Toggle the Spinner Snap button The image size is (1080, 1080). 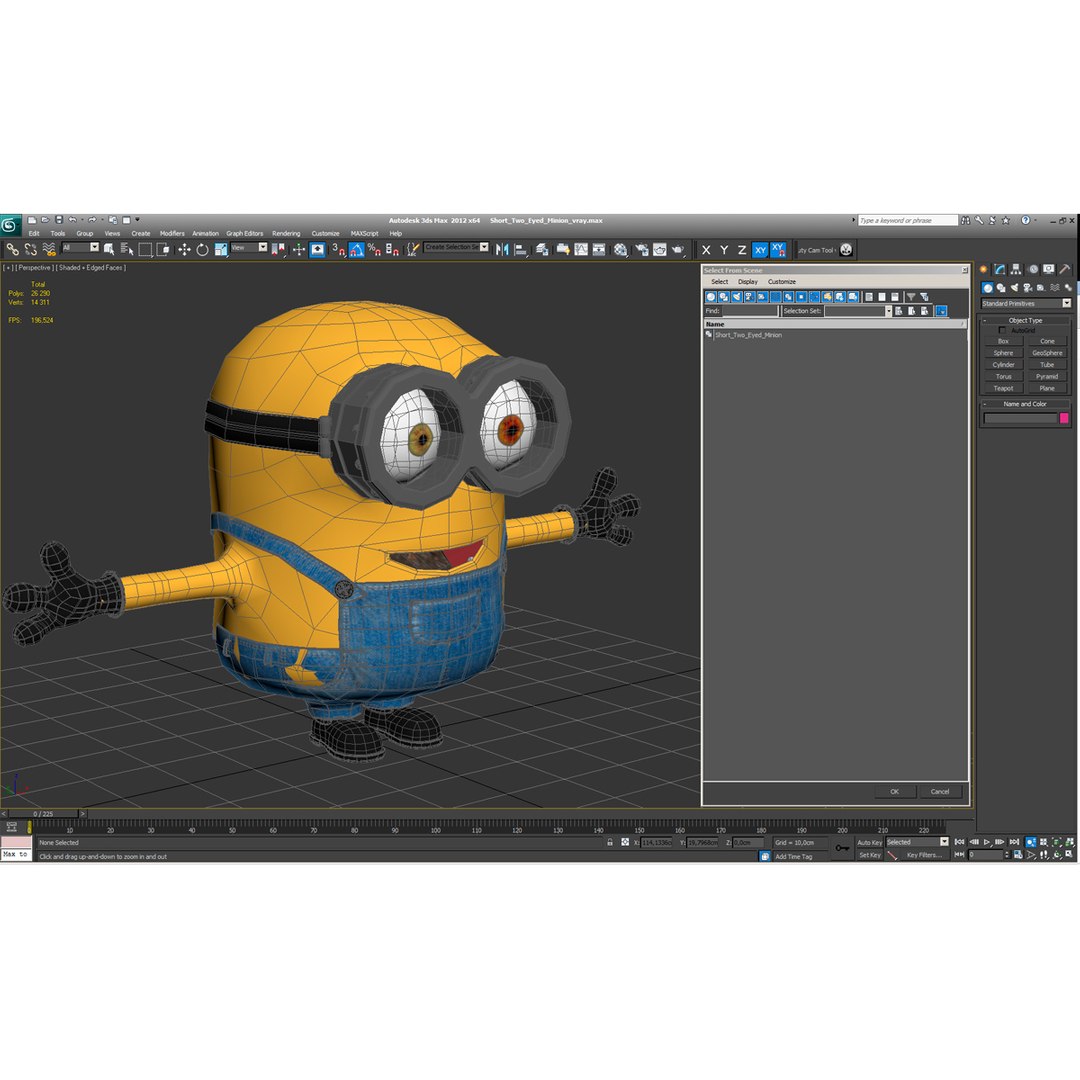pos(392,249)
